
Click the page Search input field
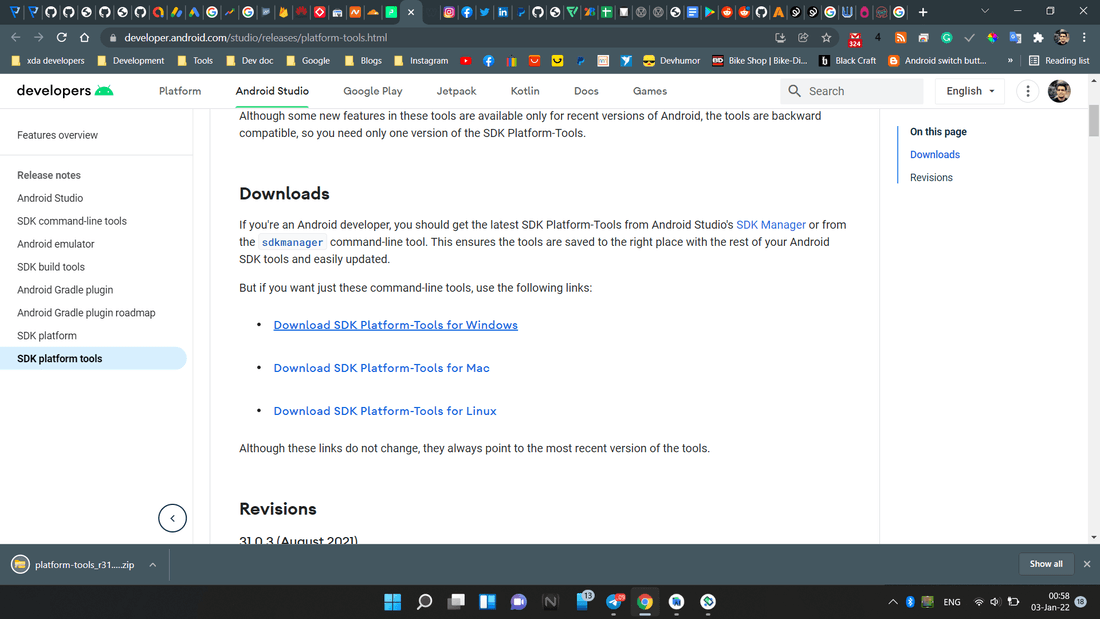[x=852, y=91]
